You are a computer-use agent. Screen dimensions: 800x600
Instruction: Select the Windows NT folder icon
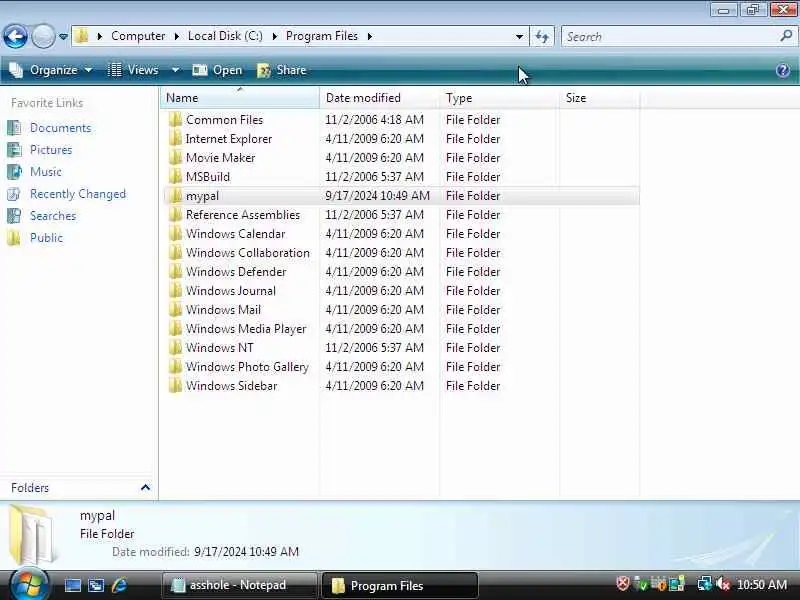(x=175, y=347)
